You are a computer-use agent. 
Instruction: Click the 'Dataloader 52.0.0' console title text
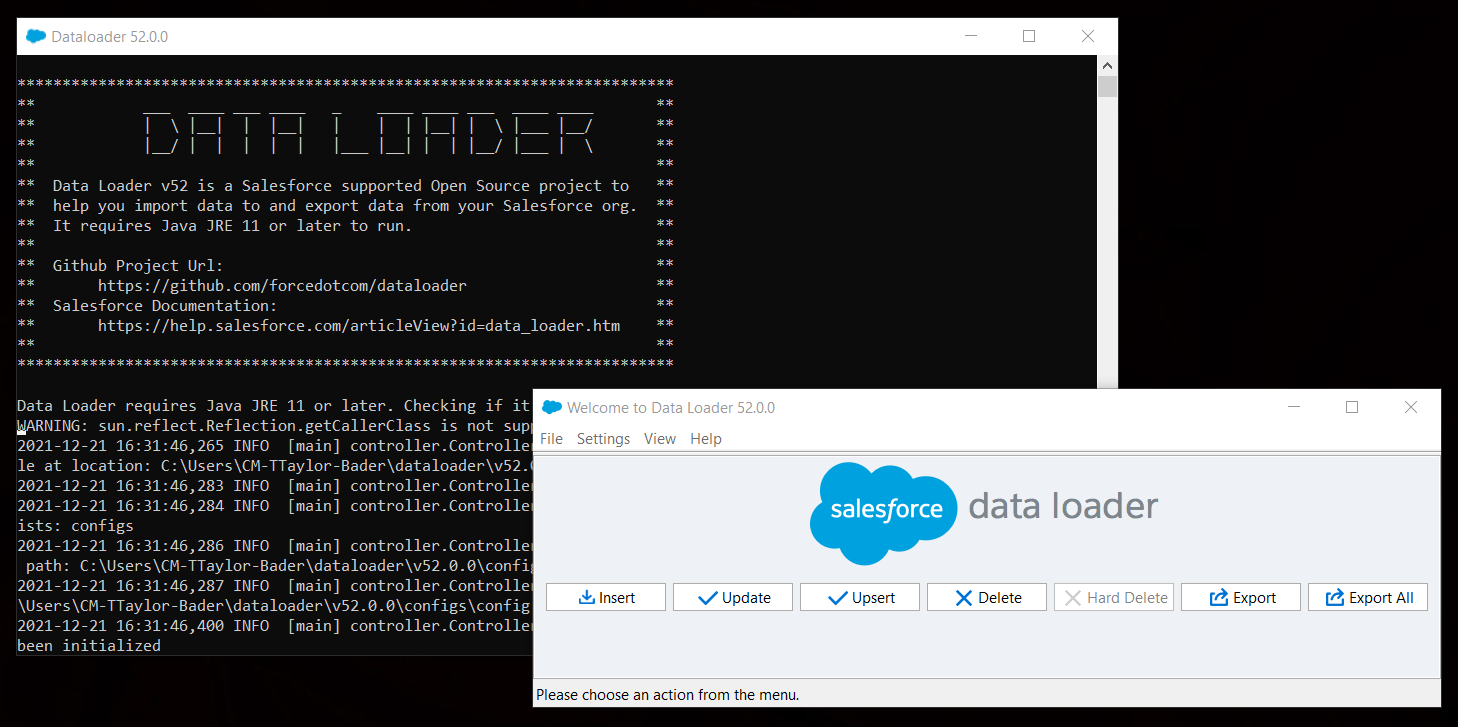pyautogui.click(x=110, y=36)
